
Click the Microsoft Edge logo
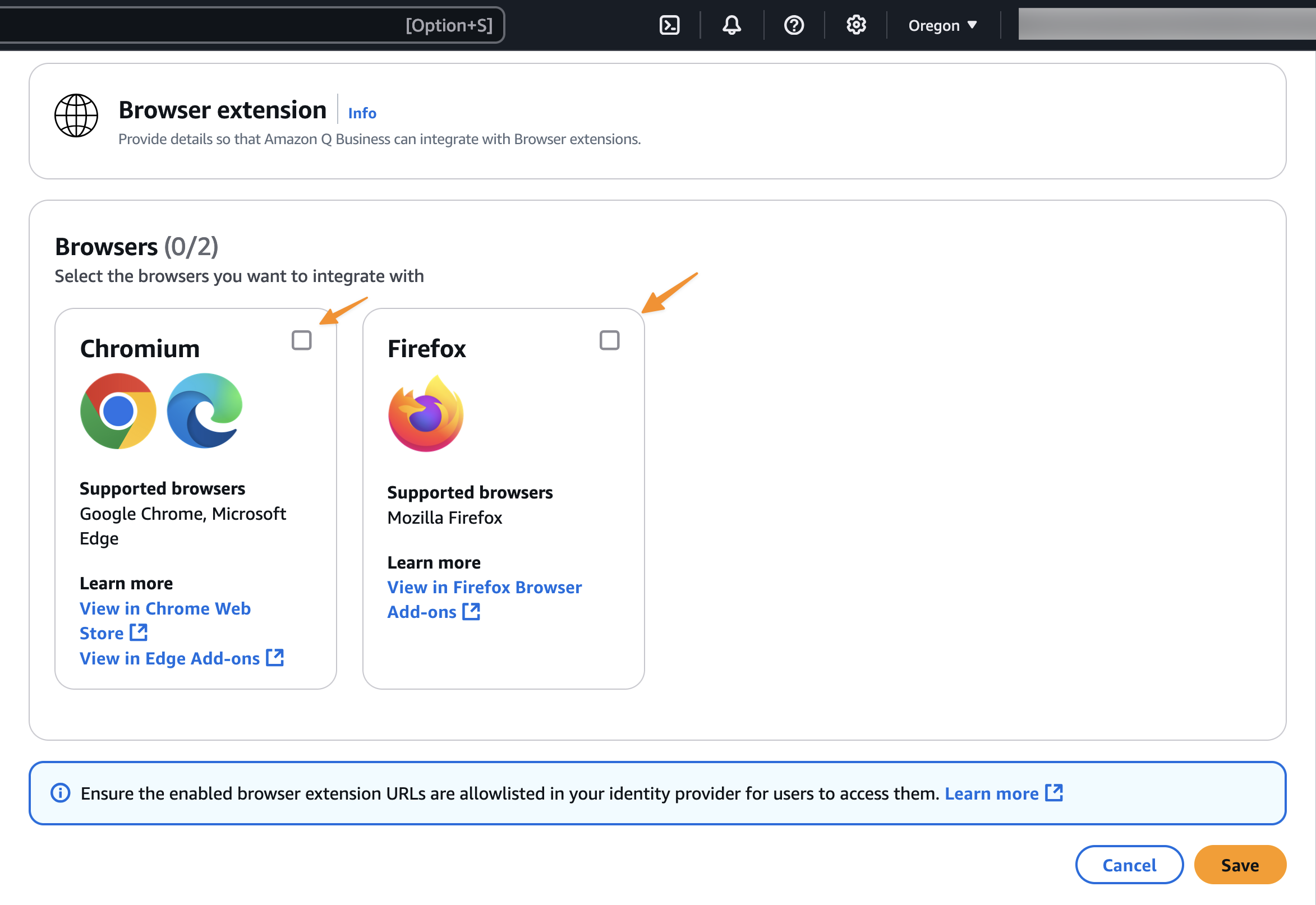coord(205,411)
